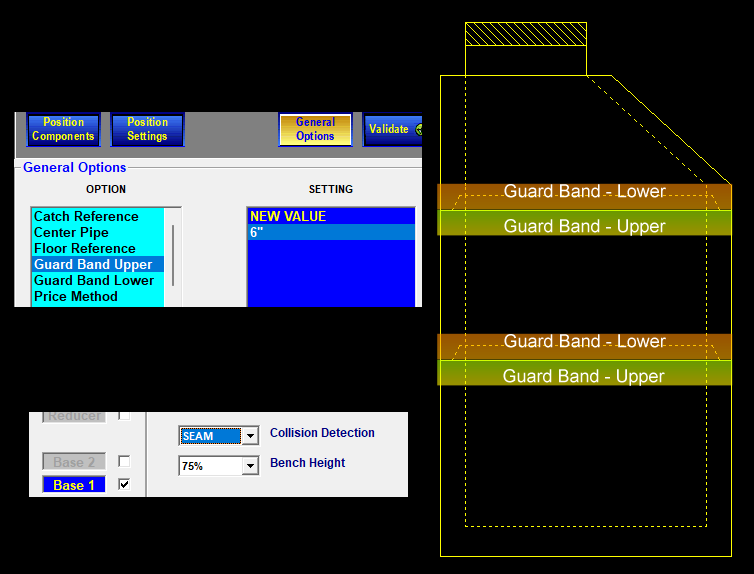Choose Catch Reference in the option list
754x574 pixels.
click(x=86, y=216)
